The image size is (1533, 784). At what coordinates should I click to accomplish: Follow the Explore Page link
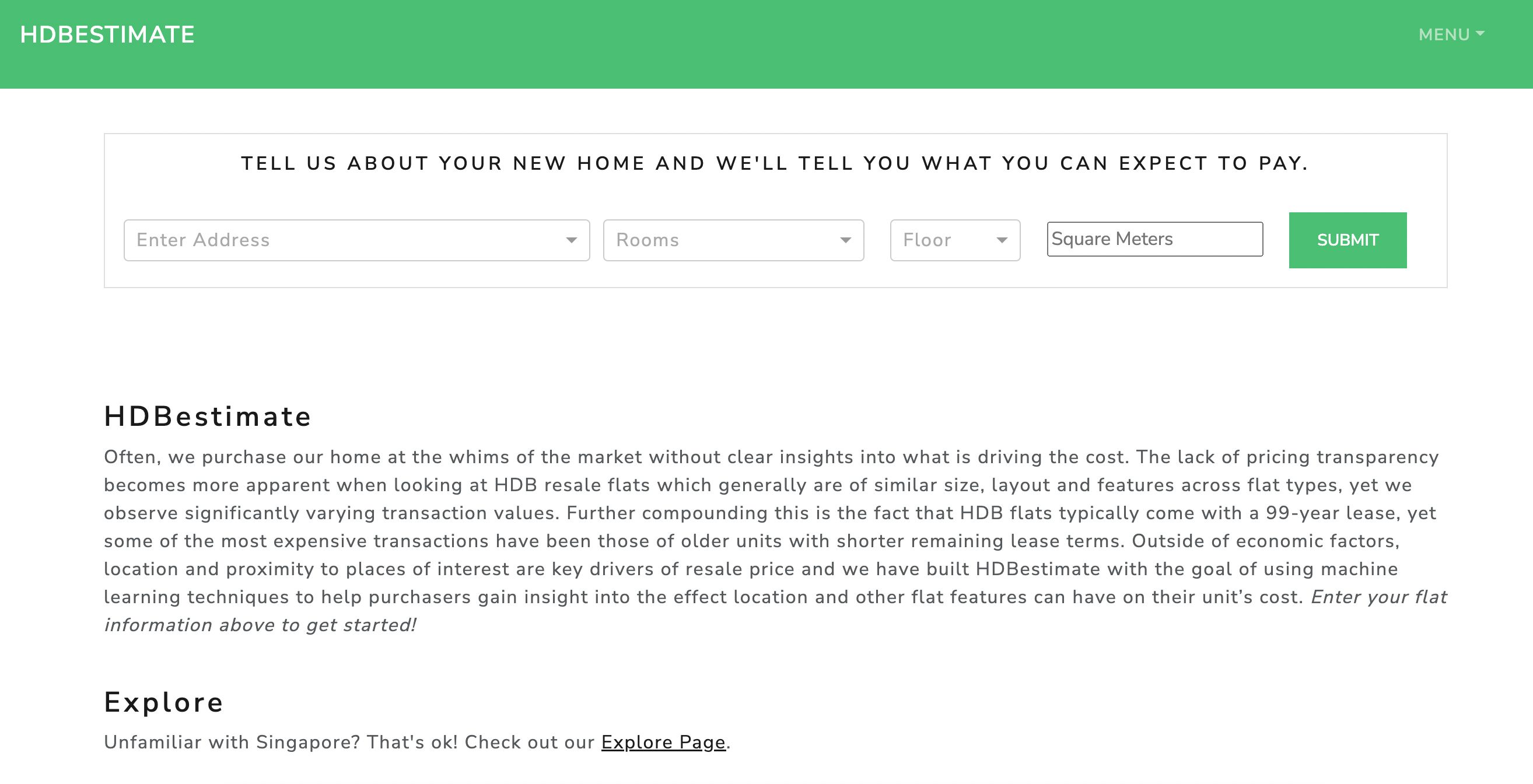(663, 743)
